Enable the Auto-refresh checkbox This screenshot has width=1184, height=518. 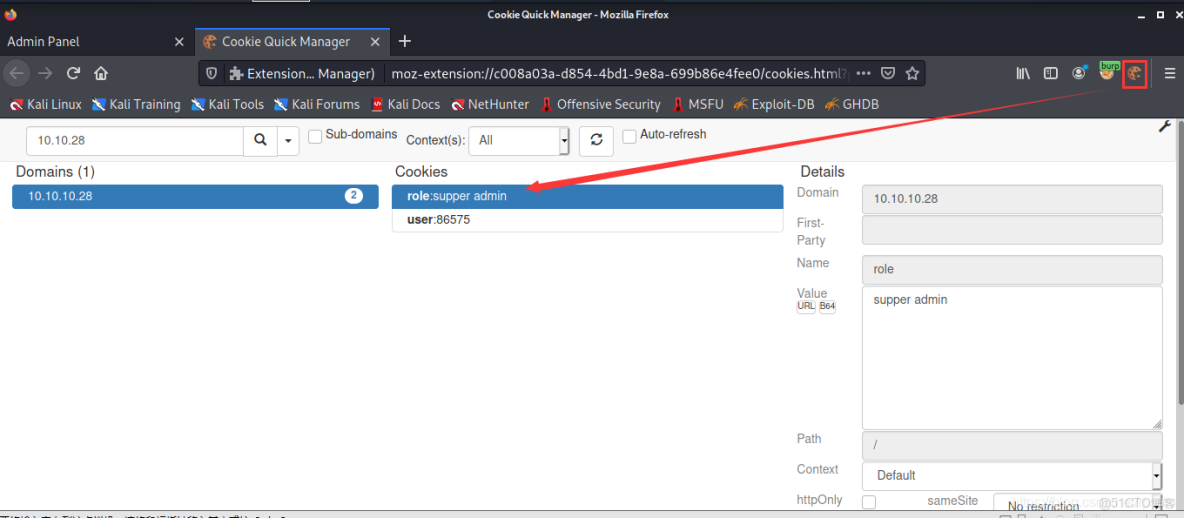tap(629, 136)
